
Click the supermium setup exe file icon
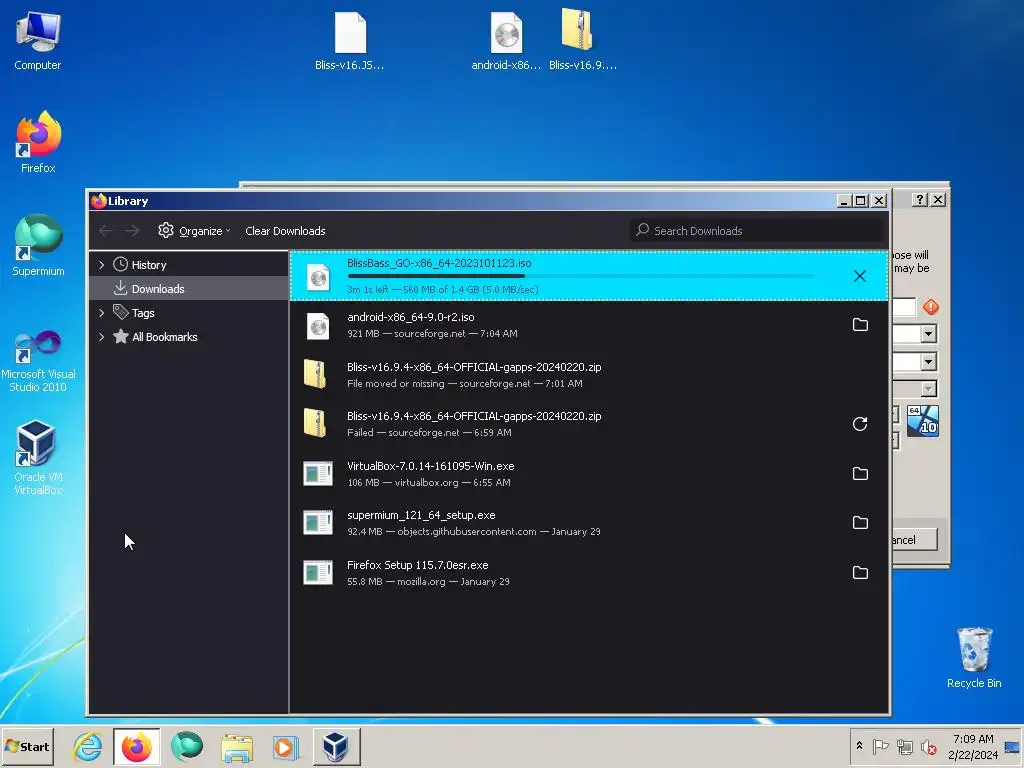[318, 522]
